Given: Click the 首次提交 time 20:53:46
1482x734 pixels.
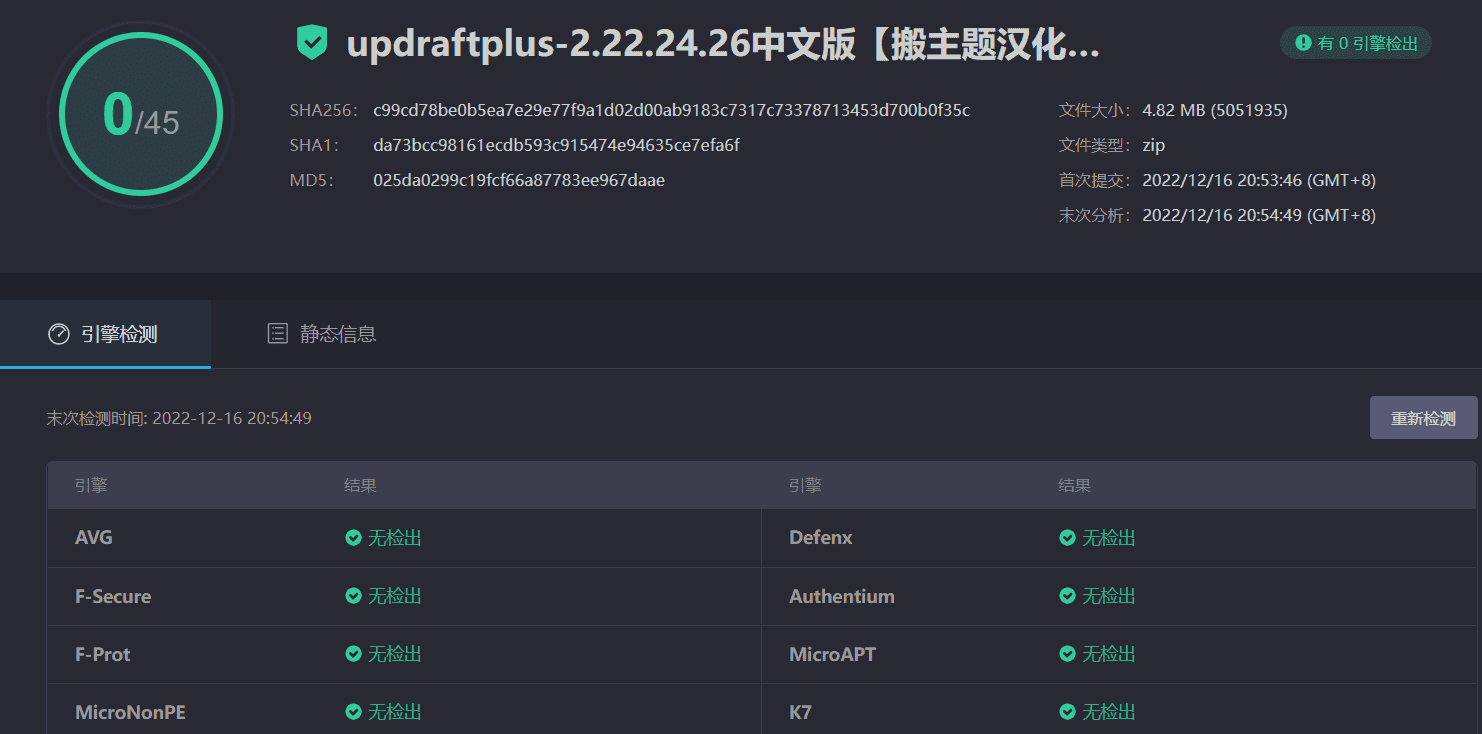Looking at the screenshot, I should 1259,180.
